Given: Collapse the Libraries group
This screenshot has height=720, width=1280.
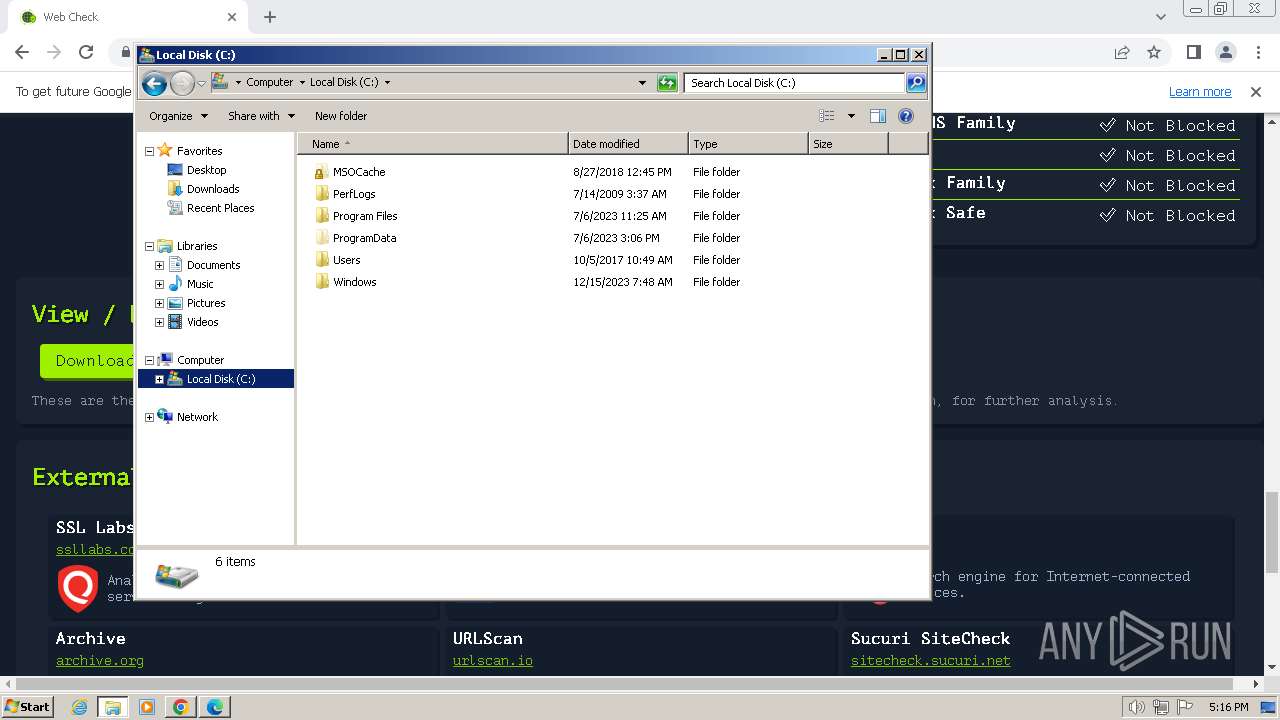Looking at the screenshot, I should [150, 246].
